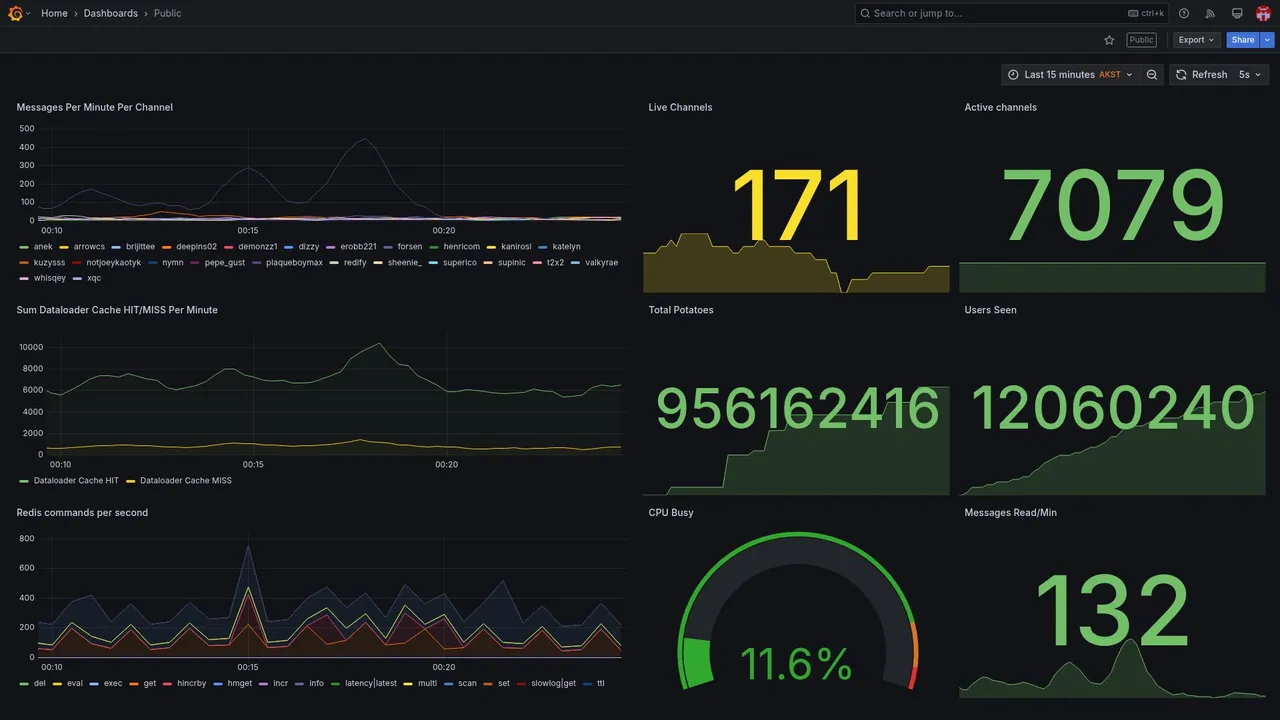Expand the 5s refresh interval dropdown

pyautogui.click(x=1251, y=75)
